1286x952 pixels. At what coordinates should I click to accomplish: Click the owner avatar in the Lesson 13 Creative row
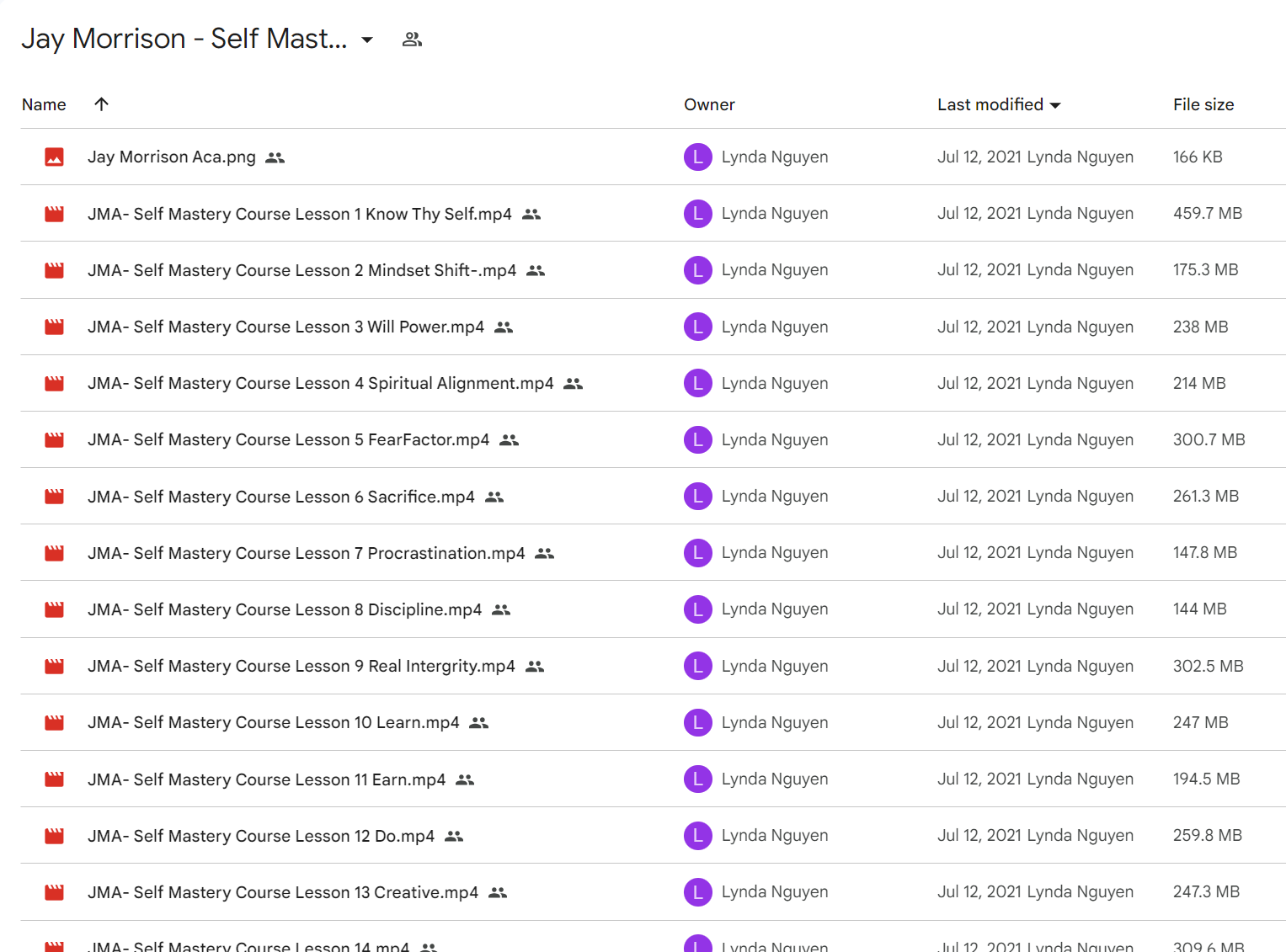pos(698,891)
